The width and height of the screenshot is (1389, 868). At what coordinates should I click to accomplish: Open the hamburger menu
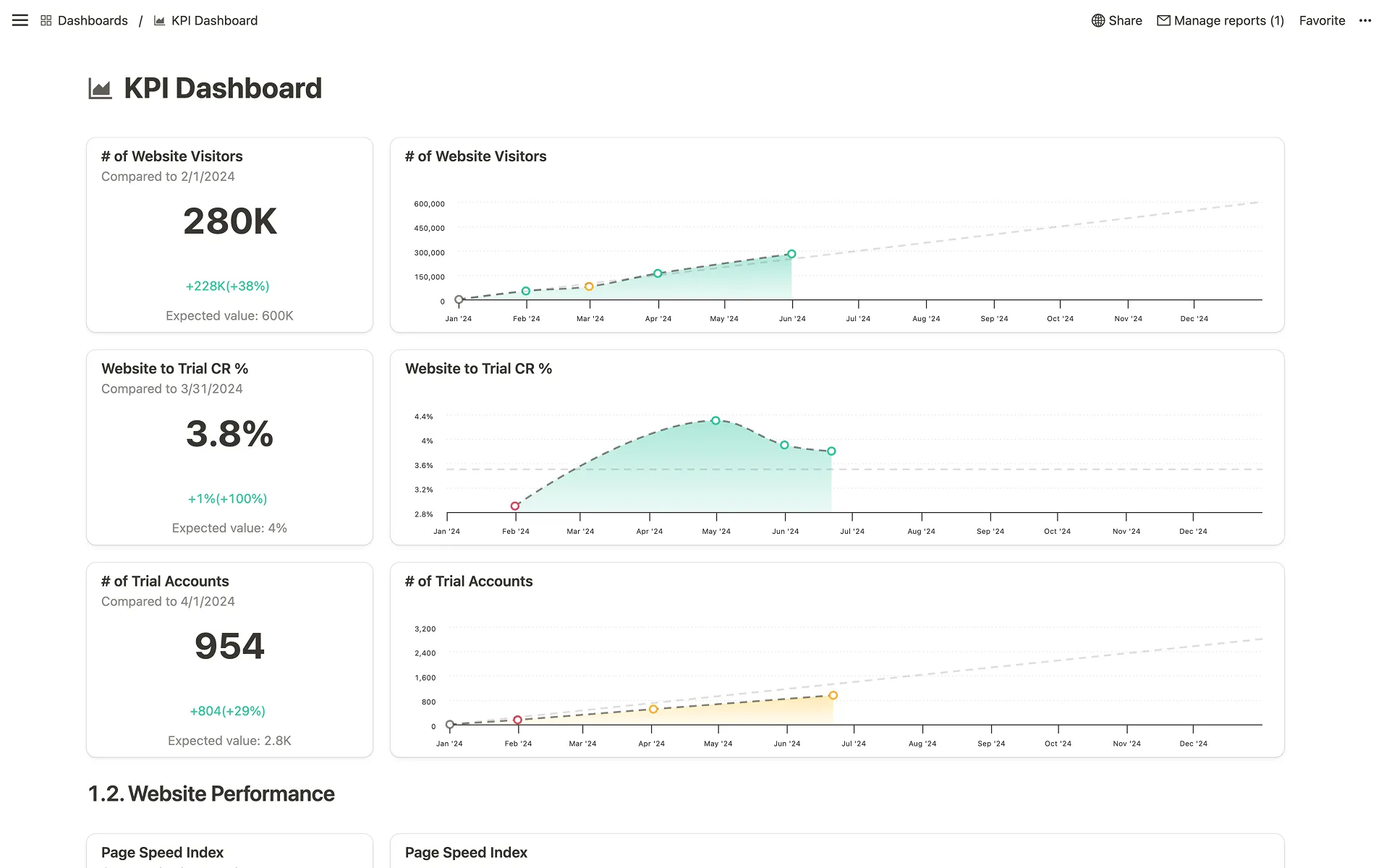(20, 20)
